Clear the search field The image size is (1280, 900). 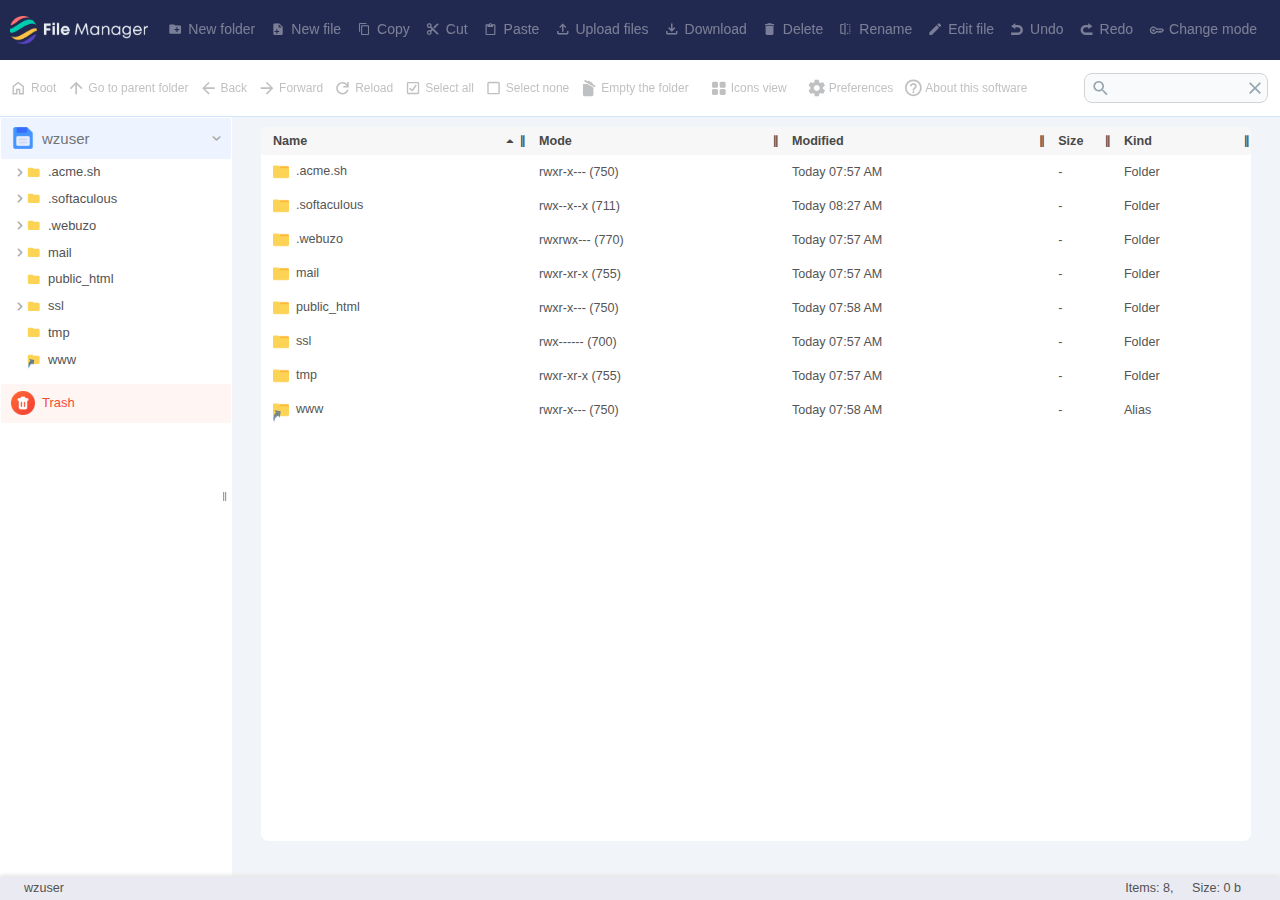coord(1254,88)
